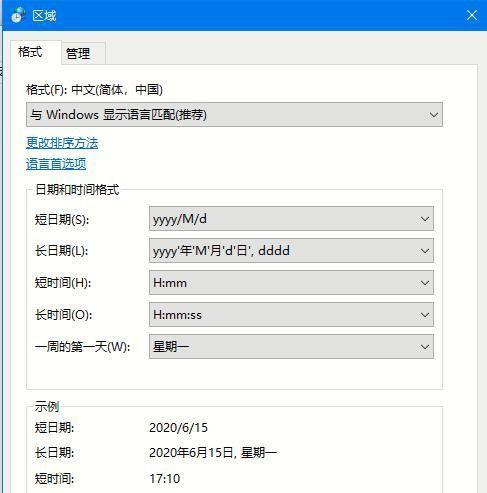This screenshot has height=493, width=487.
Task: Click the 一周的第一天(W): label
Action: coord(82,347)
